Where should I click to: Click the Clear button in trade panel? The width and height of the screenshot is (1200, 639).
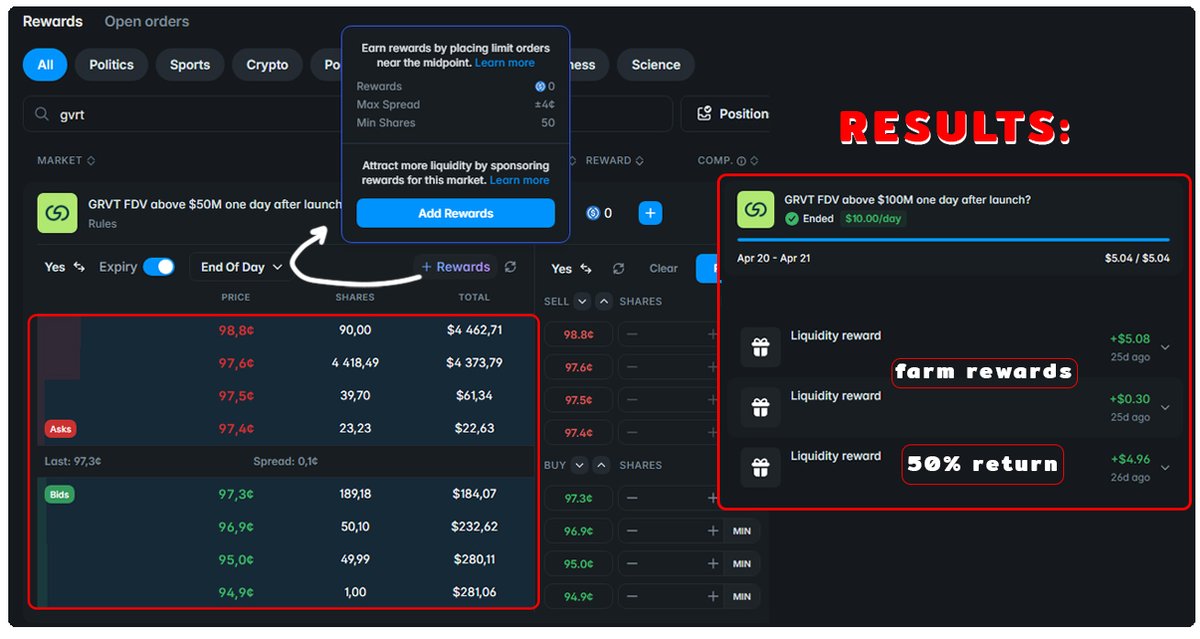pyautogui.click(x=663, y=268)
